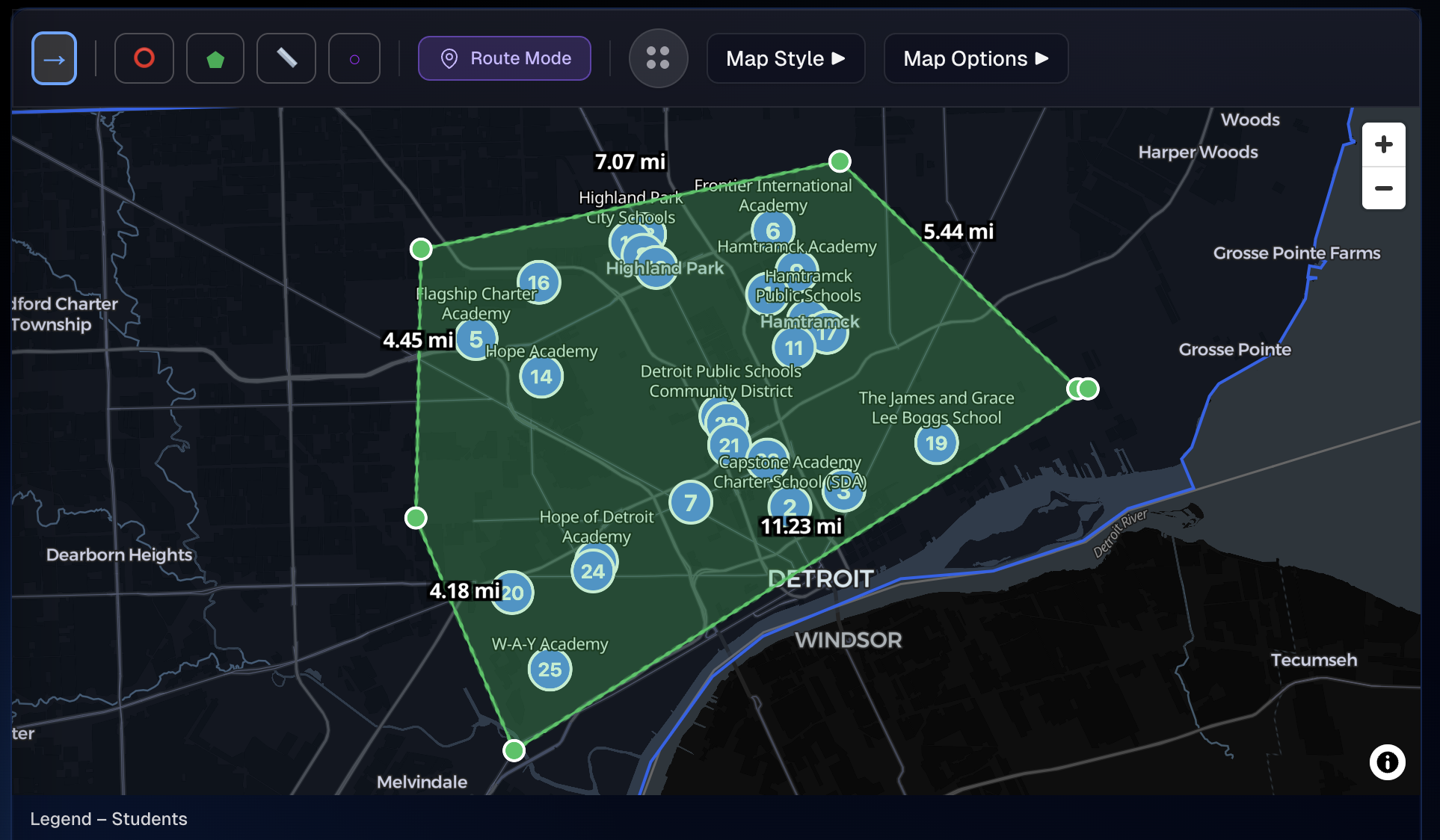Enable the arrow tool selection state
The image size is (1440, 840).
point(53,58)
